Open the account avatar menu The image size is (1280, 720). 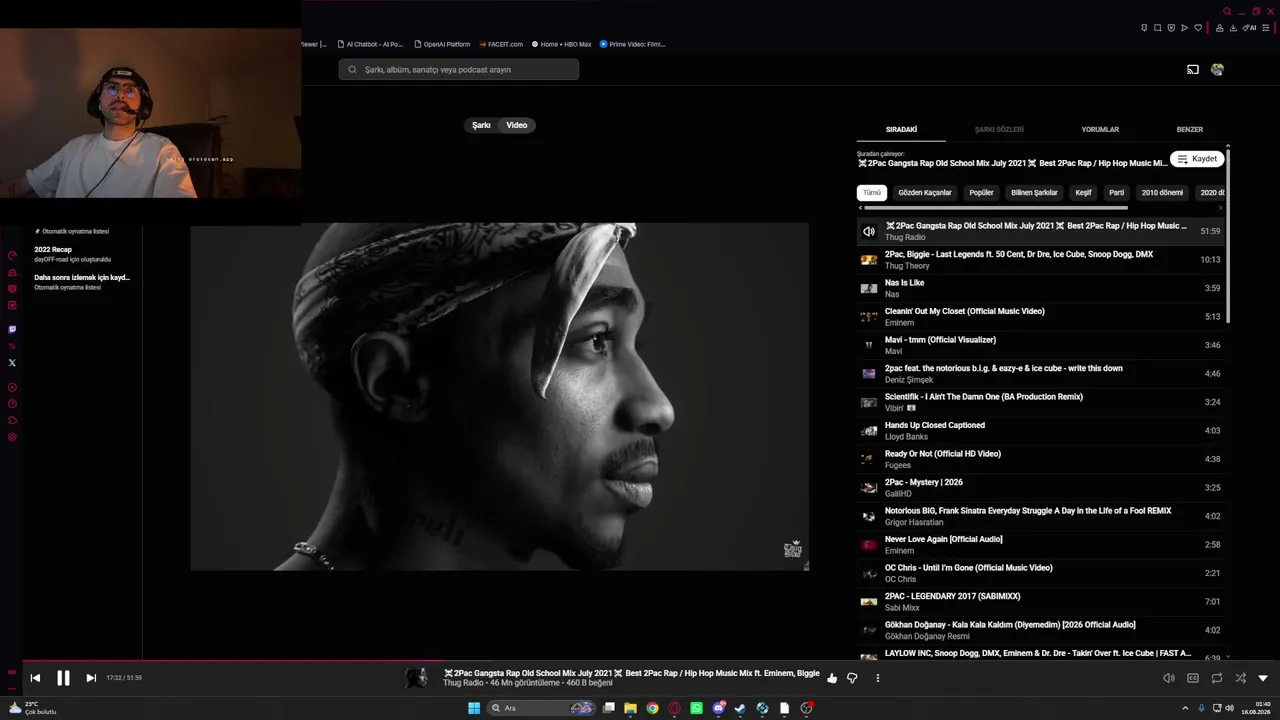pos(1217,69)
